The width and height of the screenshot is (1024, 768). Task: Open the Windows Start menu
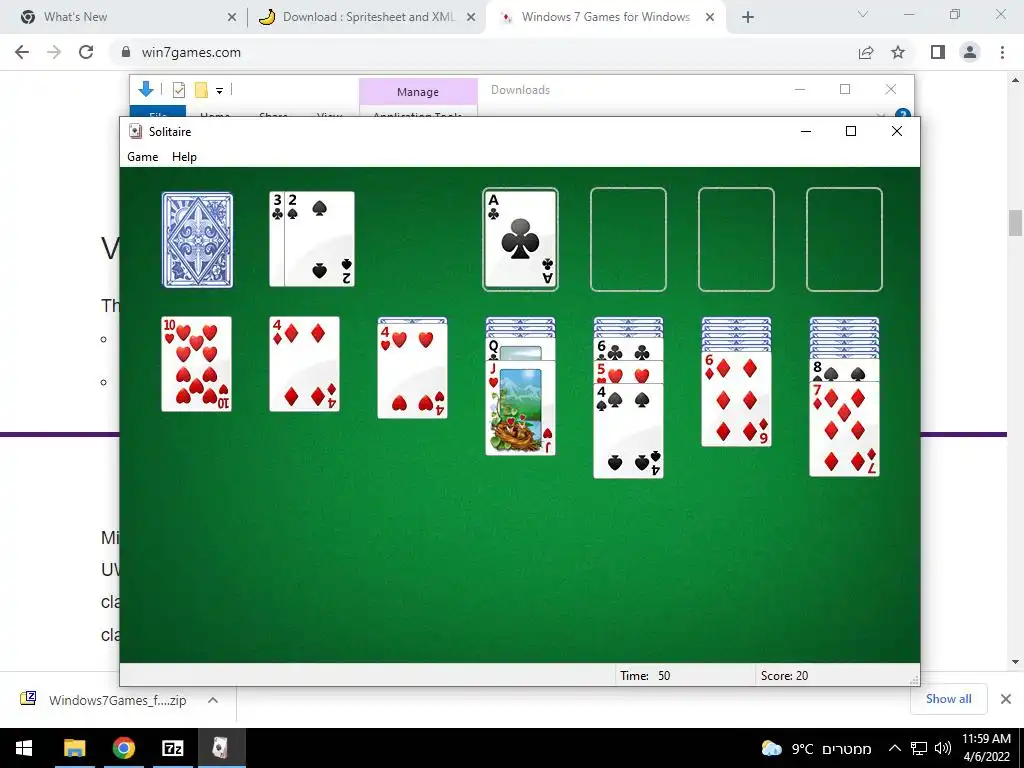click(24, 748)
